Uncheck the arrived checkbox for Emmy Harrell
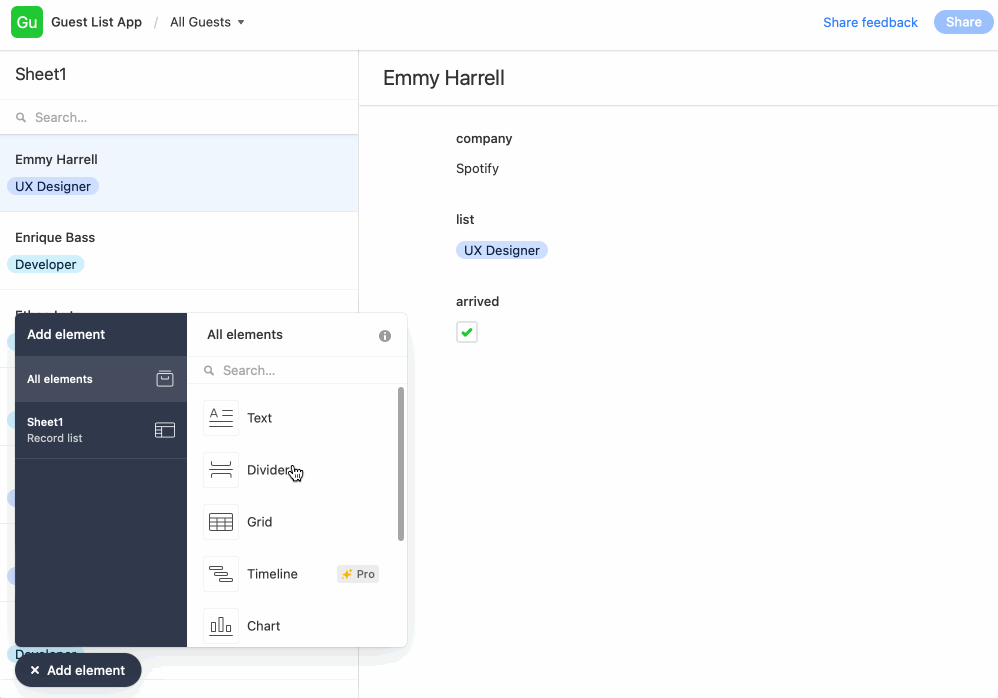 [x=466, y=331]
